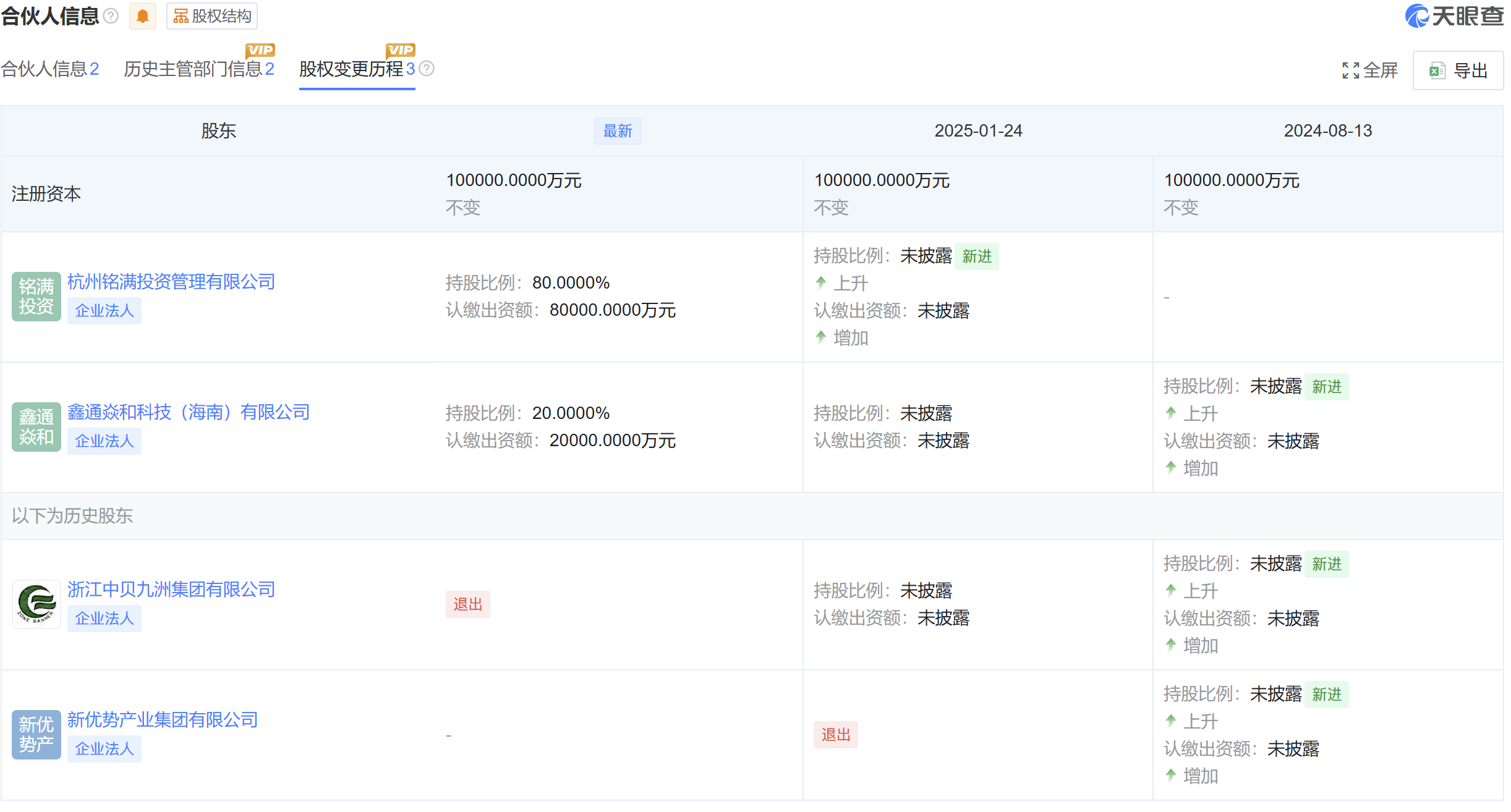Open 鑫通焱和科技（海南）有限公司 link
Screen dimensions: 1511x812
point(189,412)
